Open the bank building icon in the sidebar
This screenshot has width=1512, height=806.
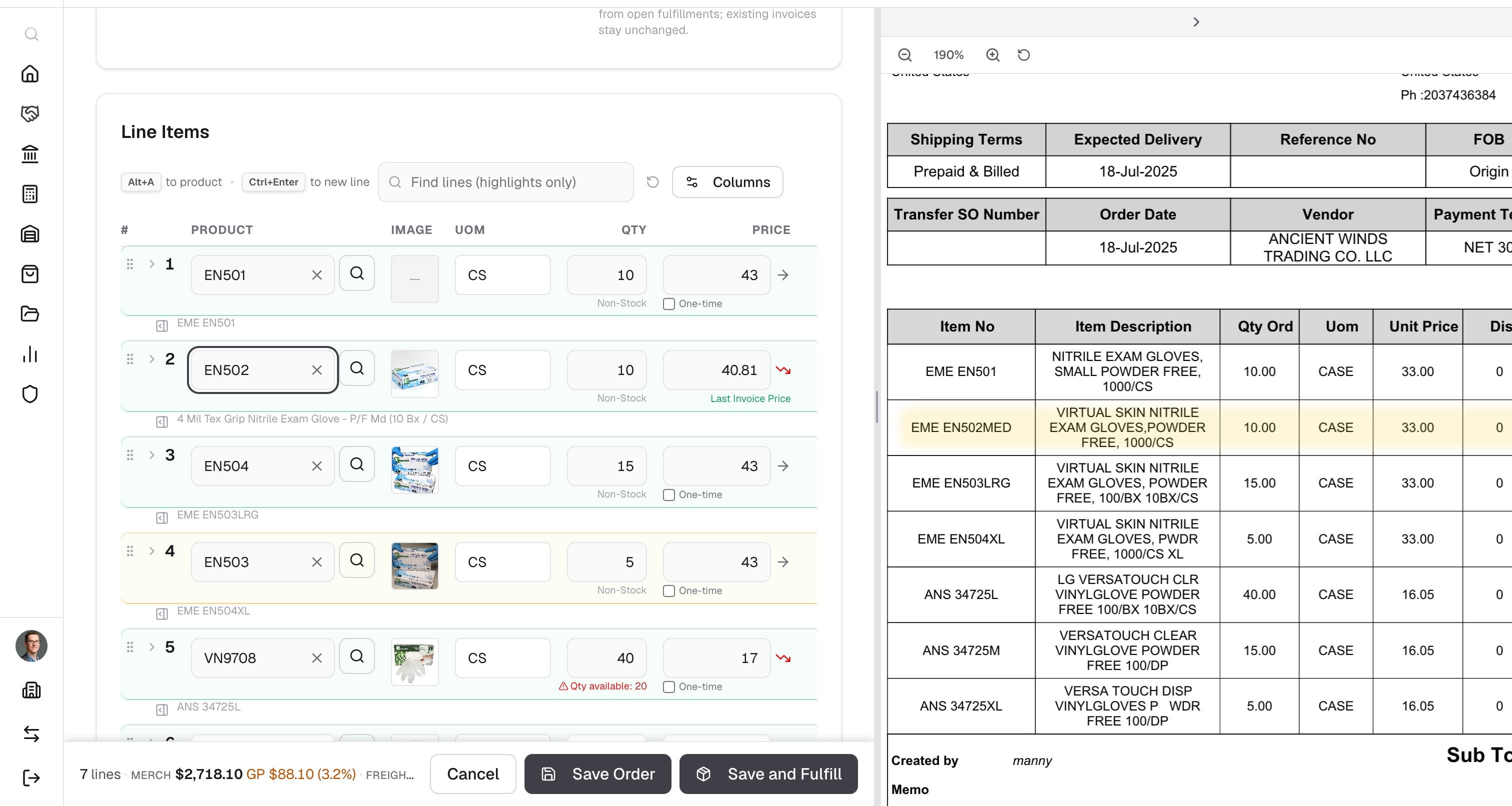pos(30,154)
